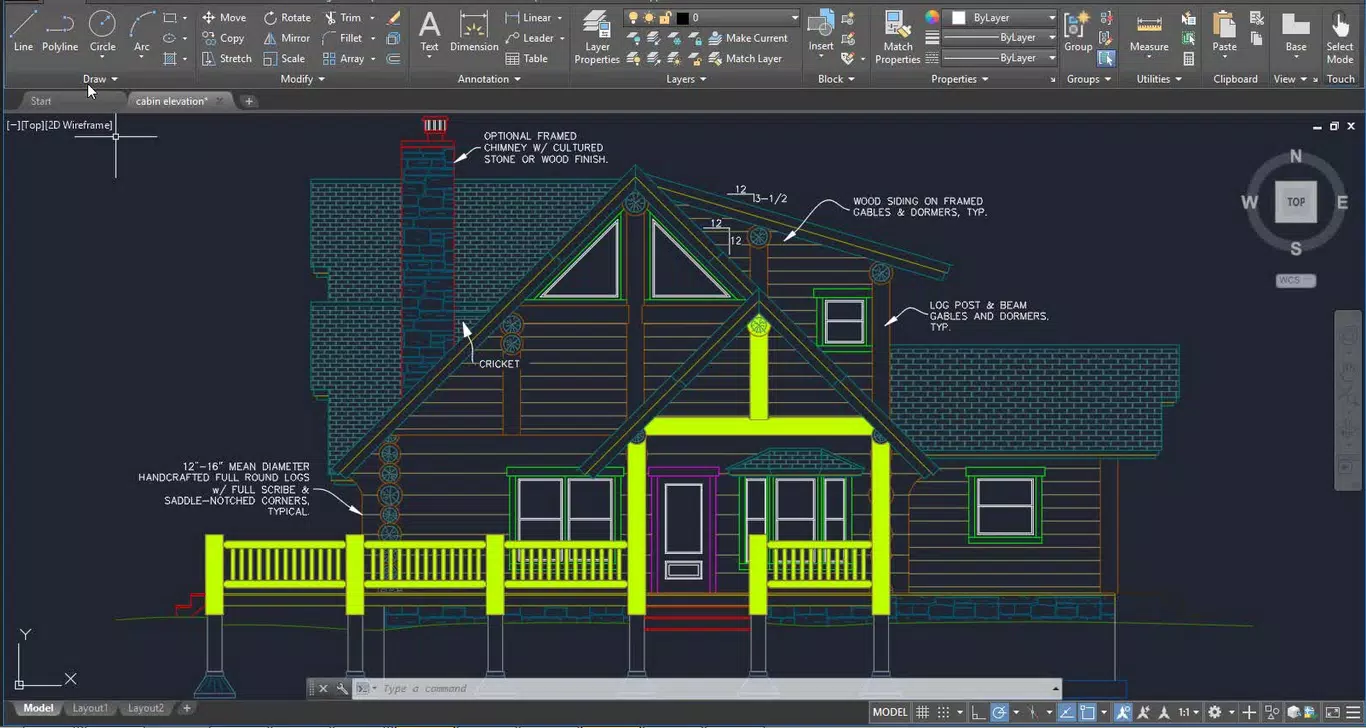Switch to the Model tab

click(38, 708)
